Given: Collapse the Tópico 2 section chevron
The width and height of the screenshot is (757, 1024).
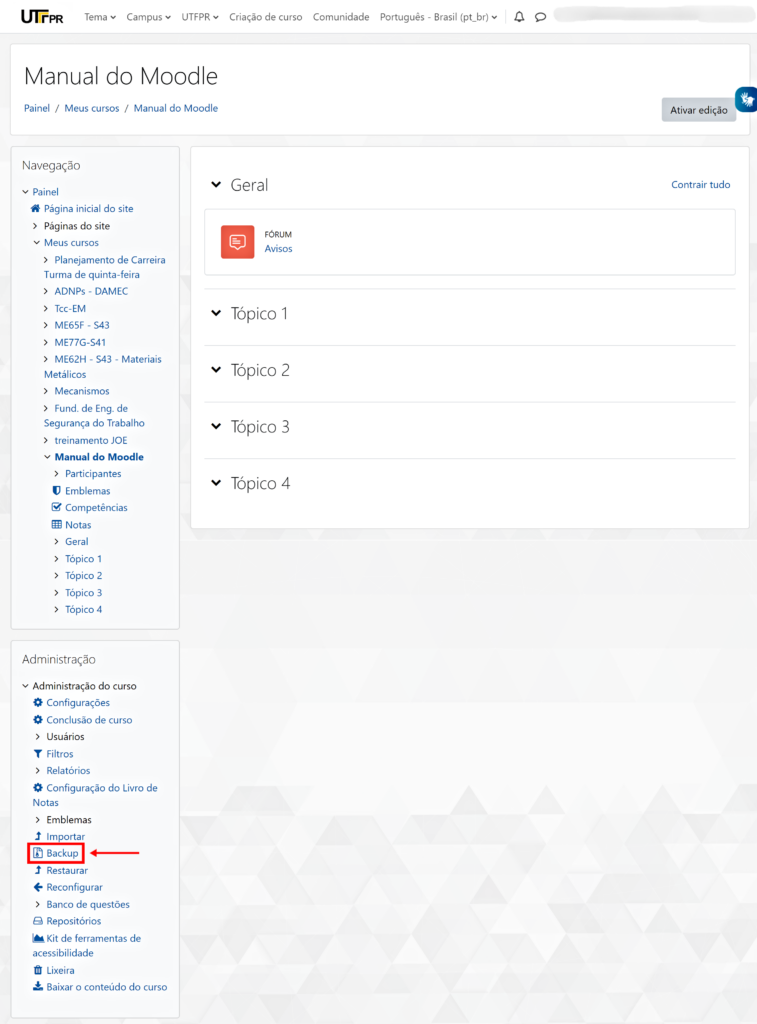Looking at the screenshot, I should point(216,370).
